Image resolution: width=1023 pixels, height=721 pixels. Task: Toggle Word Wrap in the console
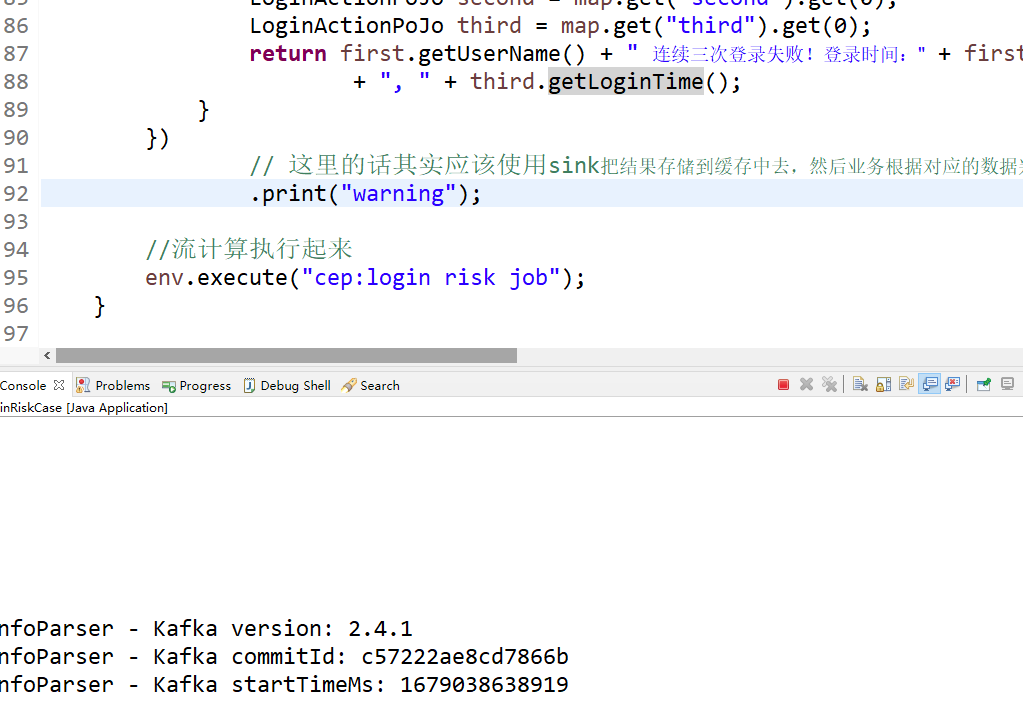(x=906, y=384)
